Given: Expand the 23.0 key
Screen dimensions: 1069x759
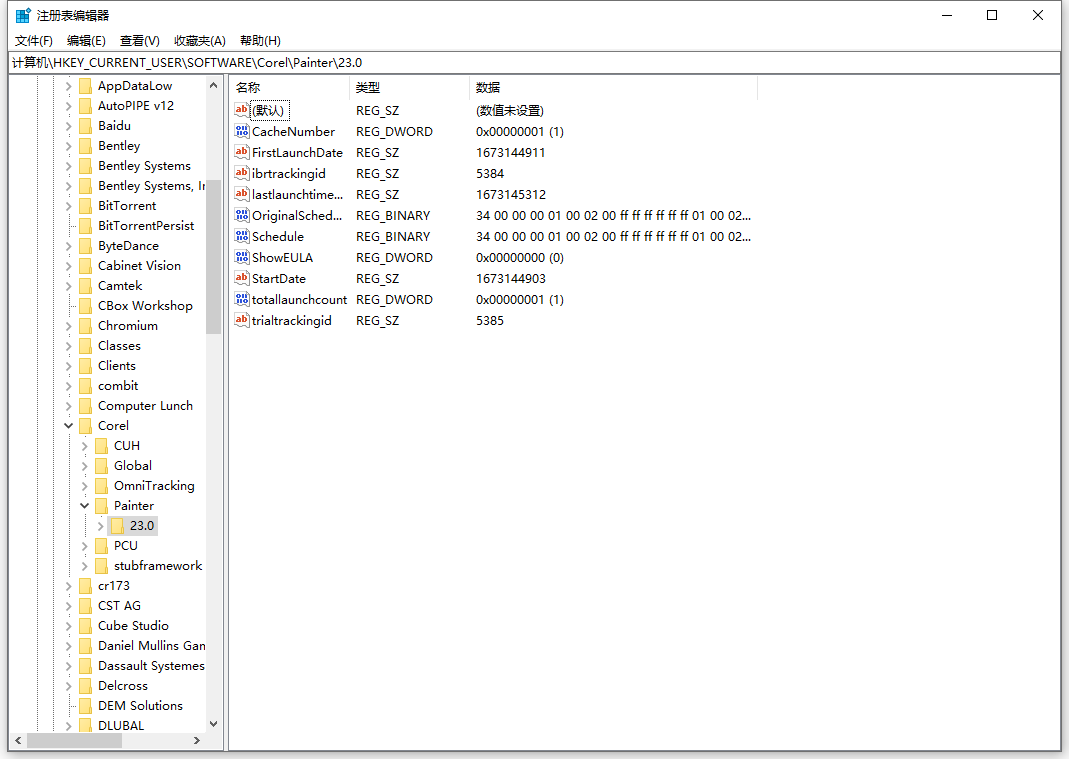Looking at the screenshot, I should [100, 526].
